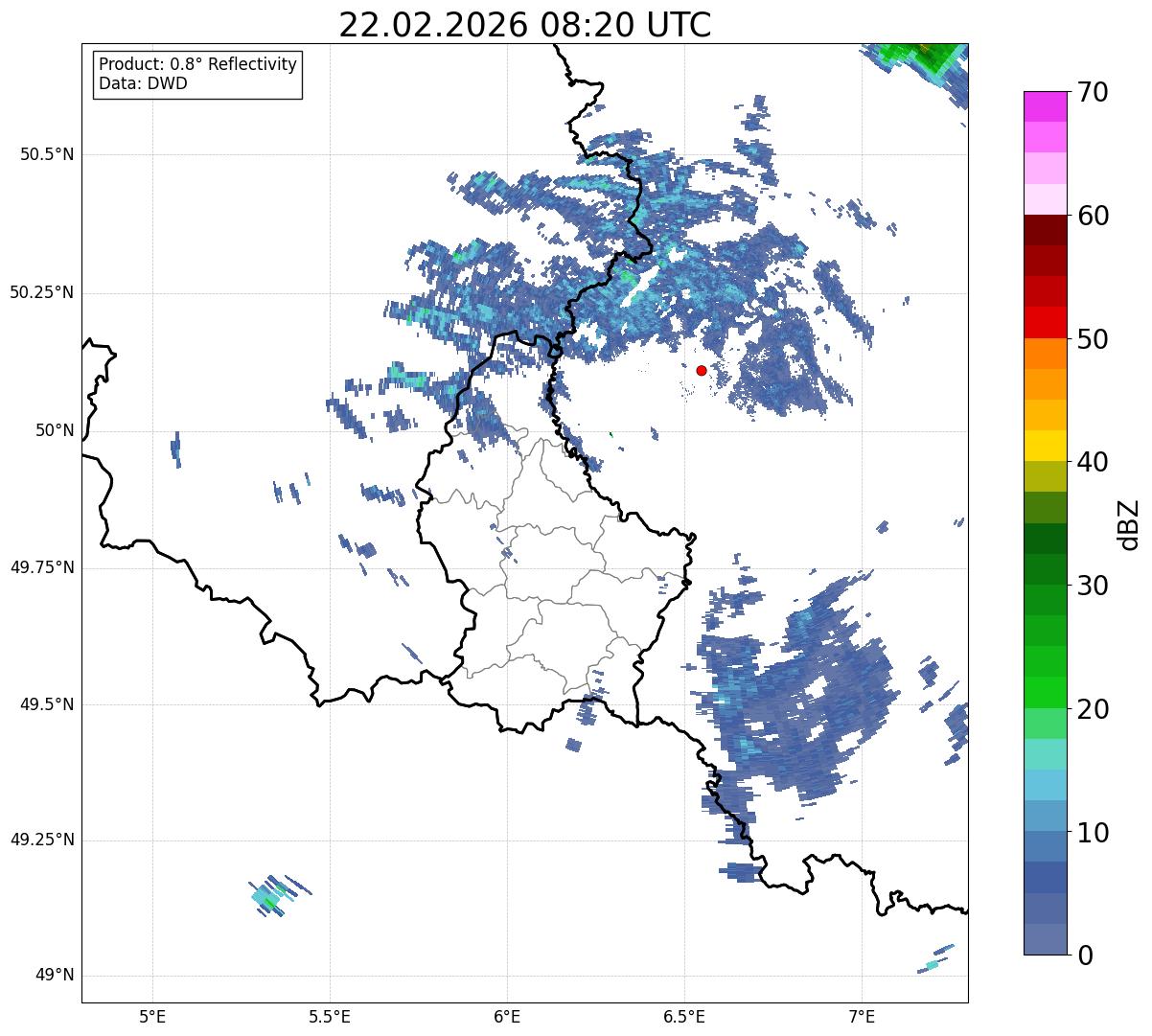This screenshot has width=1152, height=1036.
Task: Click the colorbar label '60'
Action: click(1093, 216)
